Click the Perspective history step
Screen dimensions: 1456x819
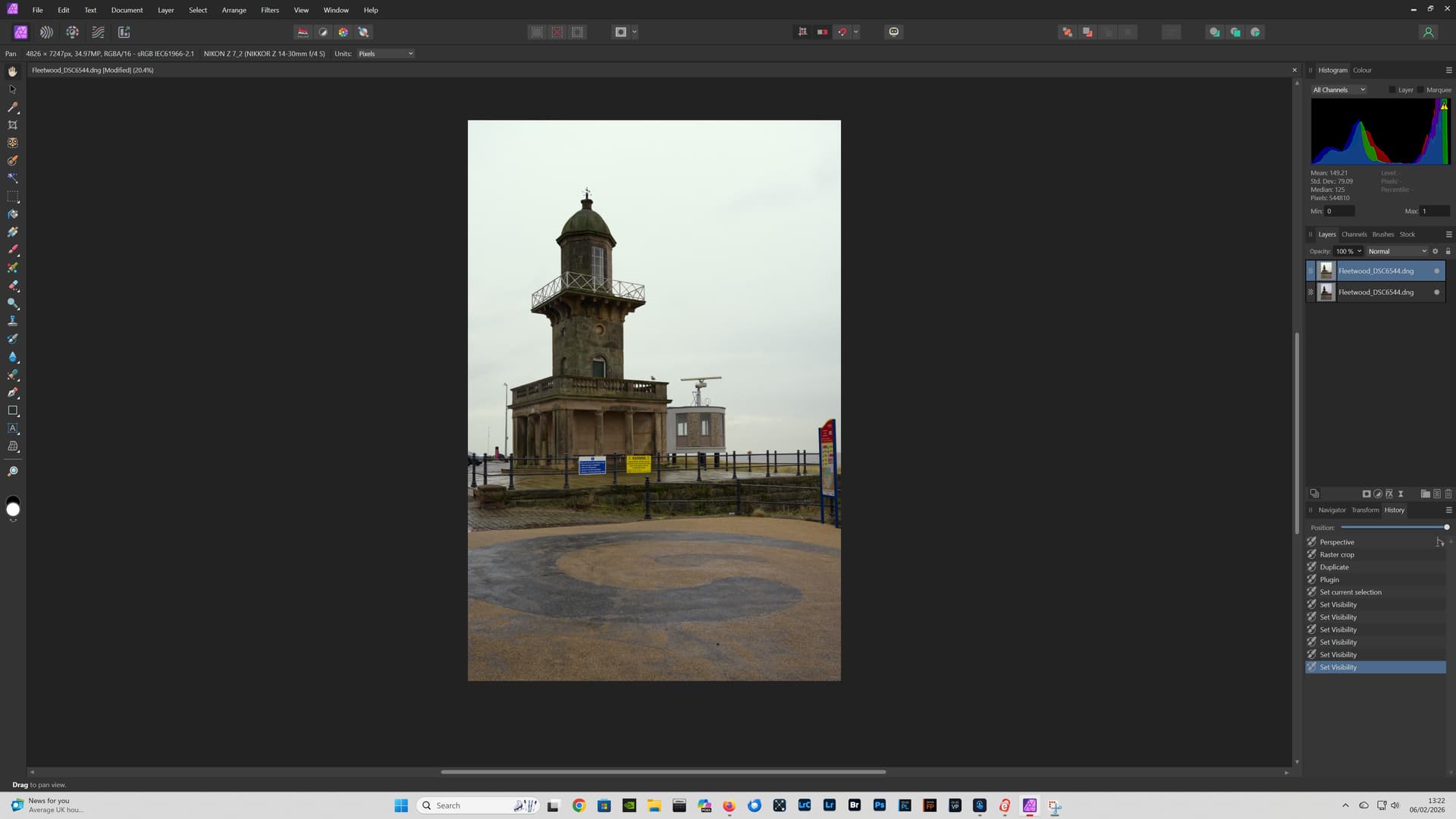point(1337,542)
